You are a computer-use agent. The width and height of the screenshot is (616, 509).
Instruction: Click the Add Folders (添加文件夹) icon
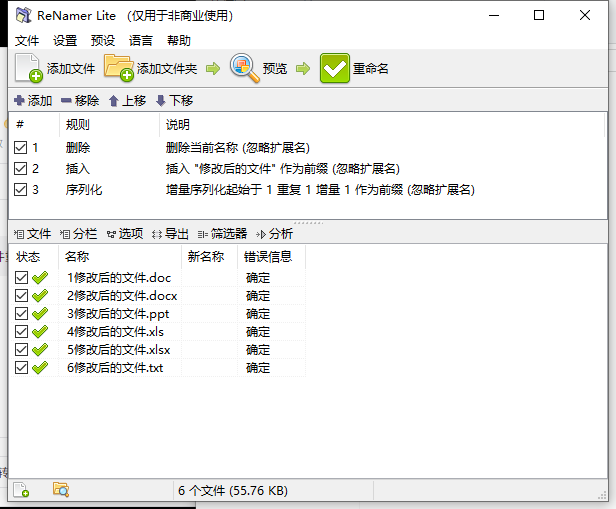[119, 68]
